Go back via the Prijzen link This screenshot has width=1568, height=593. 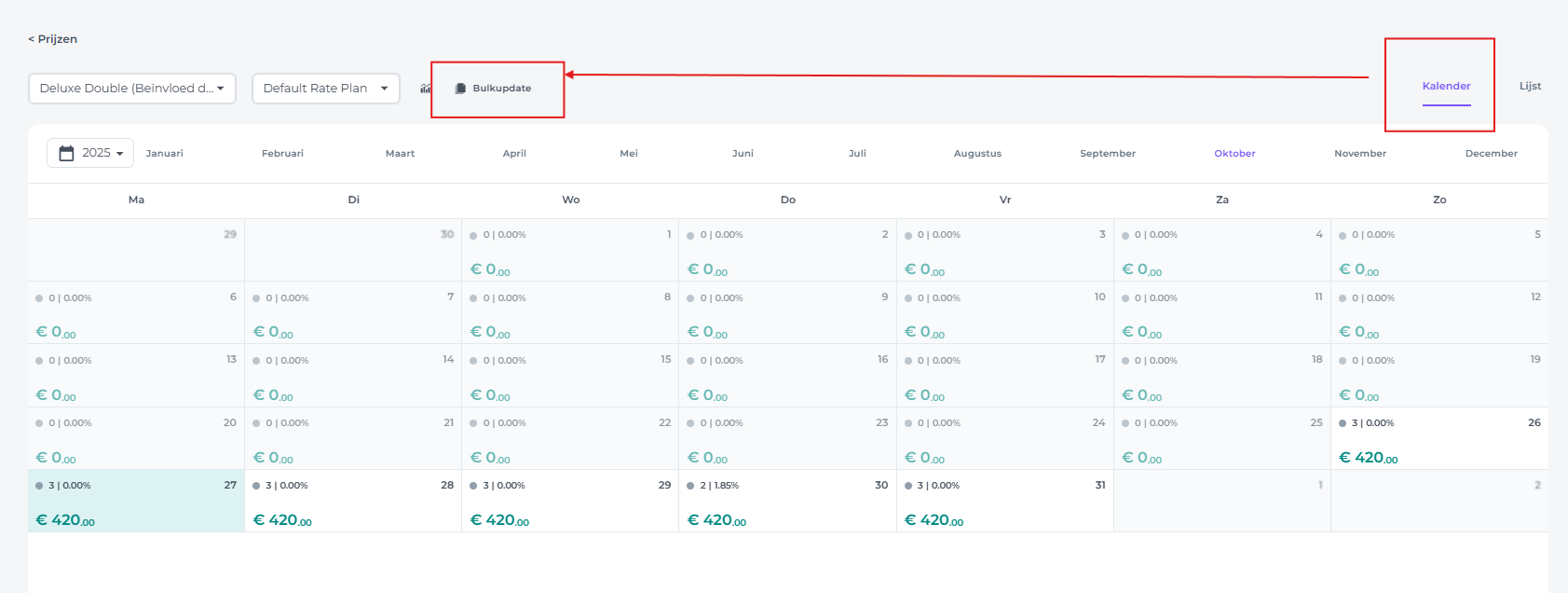point(53,39)
